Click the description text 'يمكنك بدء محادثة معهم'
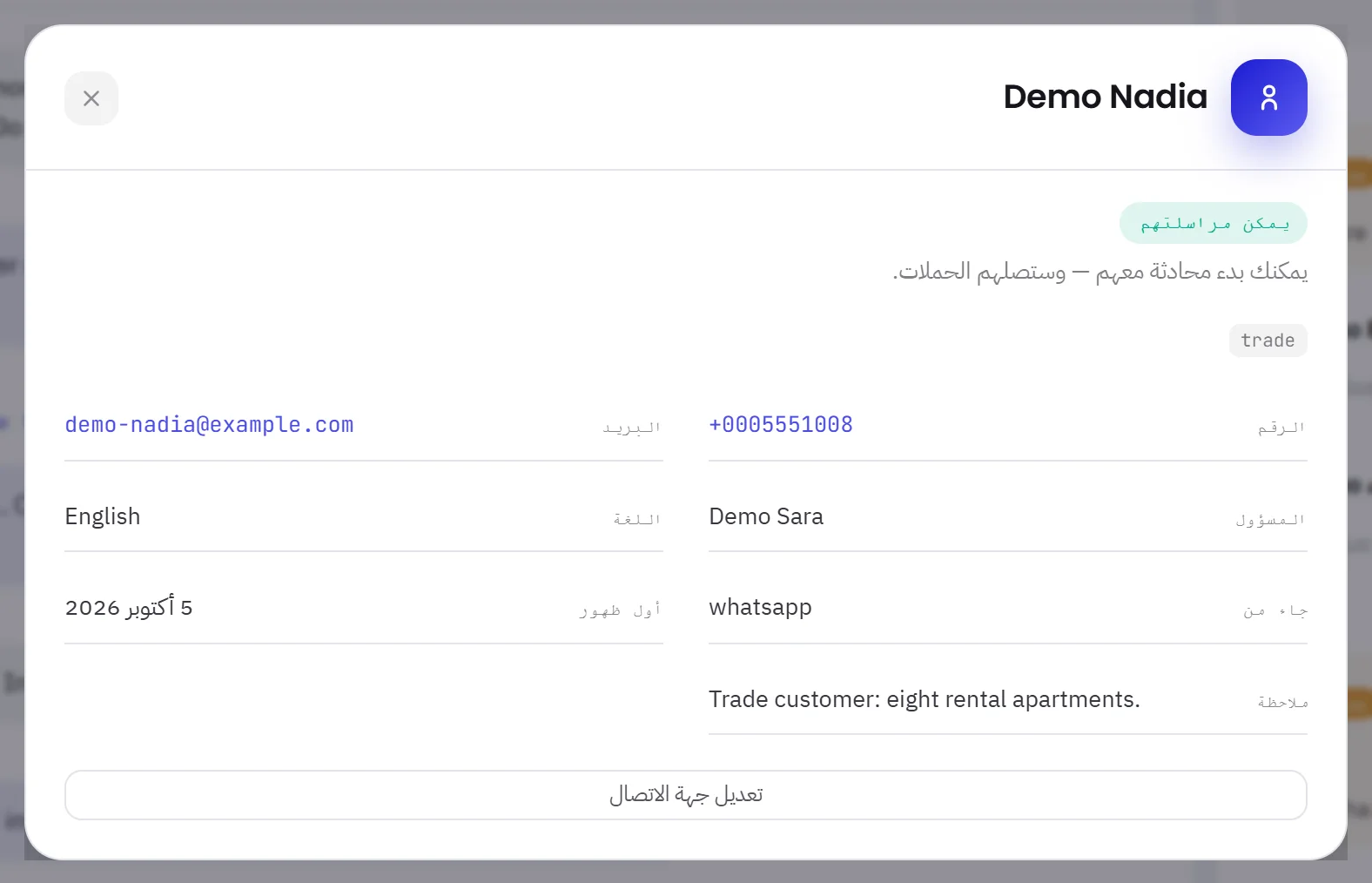The height and width of the screenshot is (883, 1372). (1201, 272)
